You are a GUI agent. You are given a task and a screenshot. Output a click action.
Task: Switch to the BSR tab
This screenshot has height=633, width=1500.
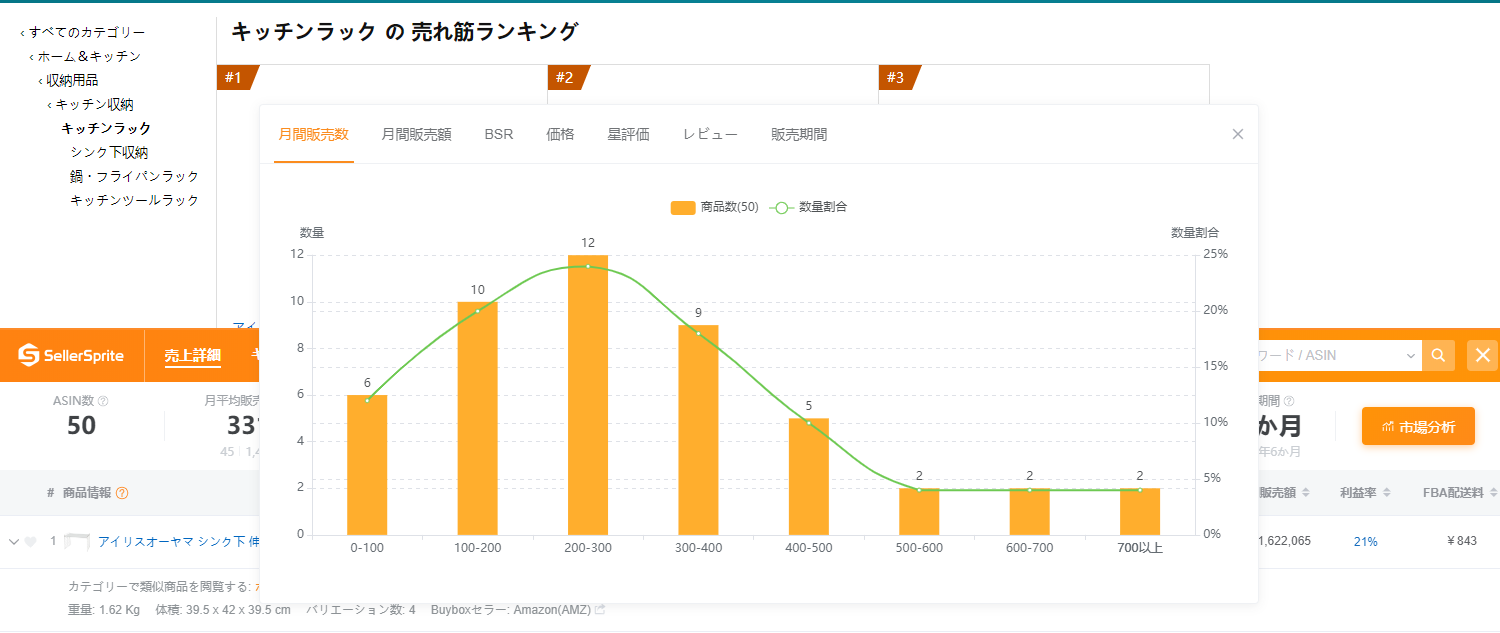tap(499, 134)
